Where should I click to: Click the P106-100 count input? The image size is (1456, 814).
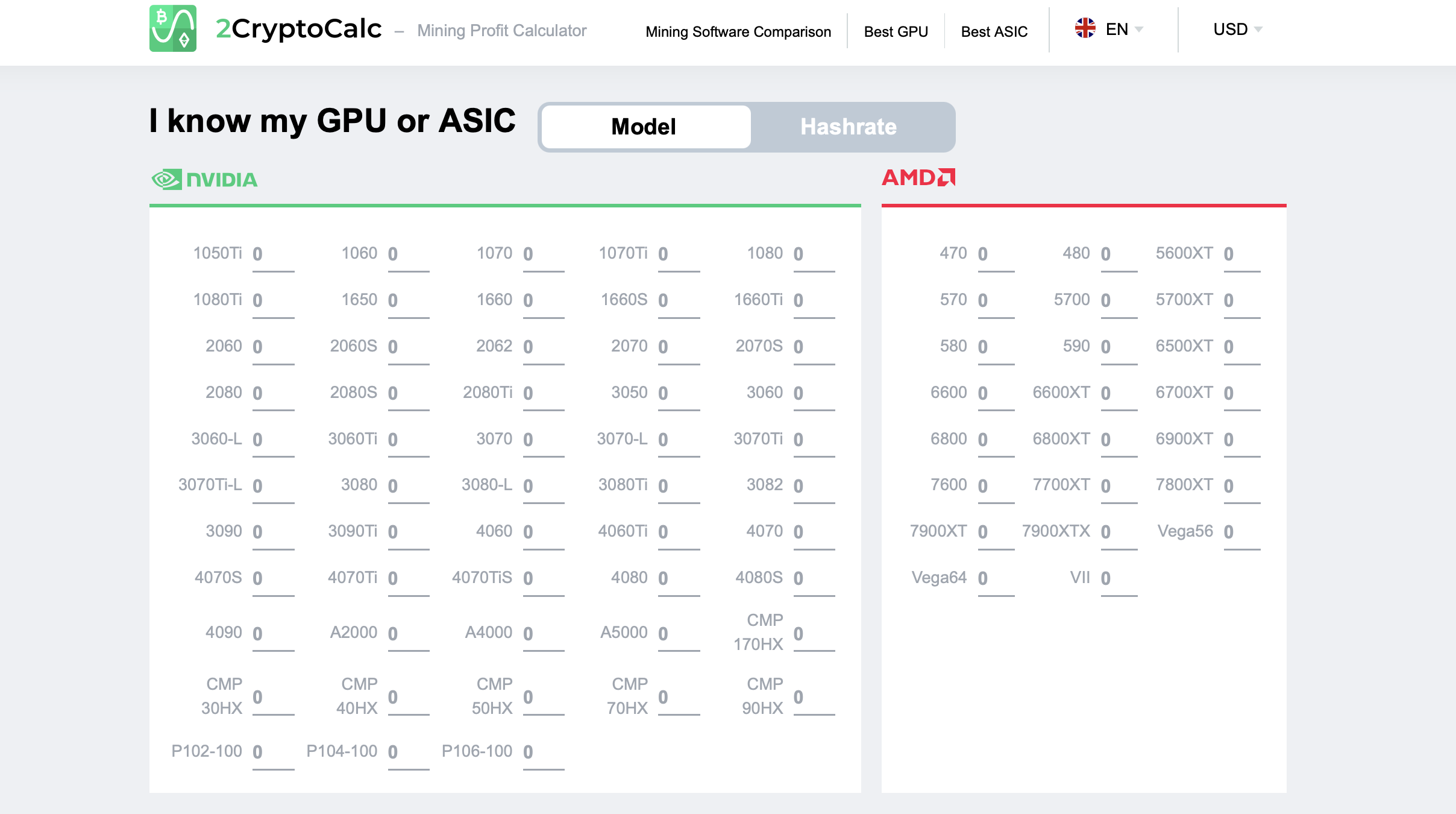542,752
